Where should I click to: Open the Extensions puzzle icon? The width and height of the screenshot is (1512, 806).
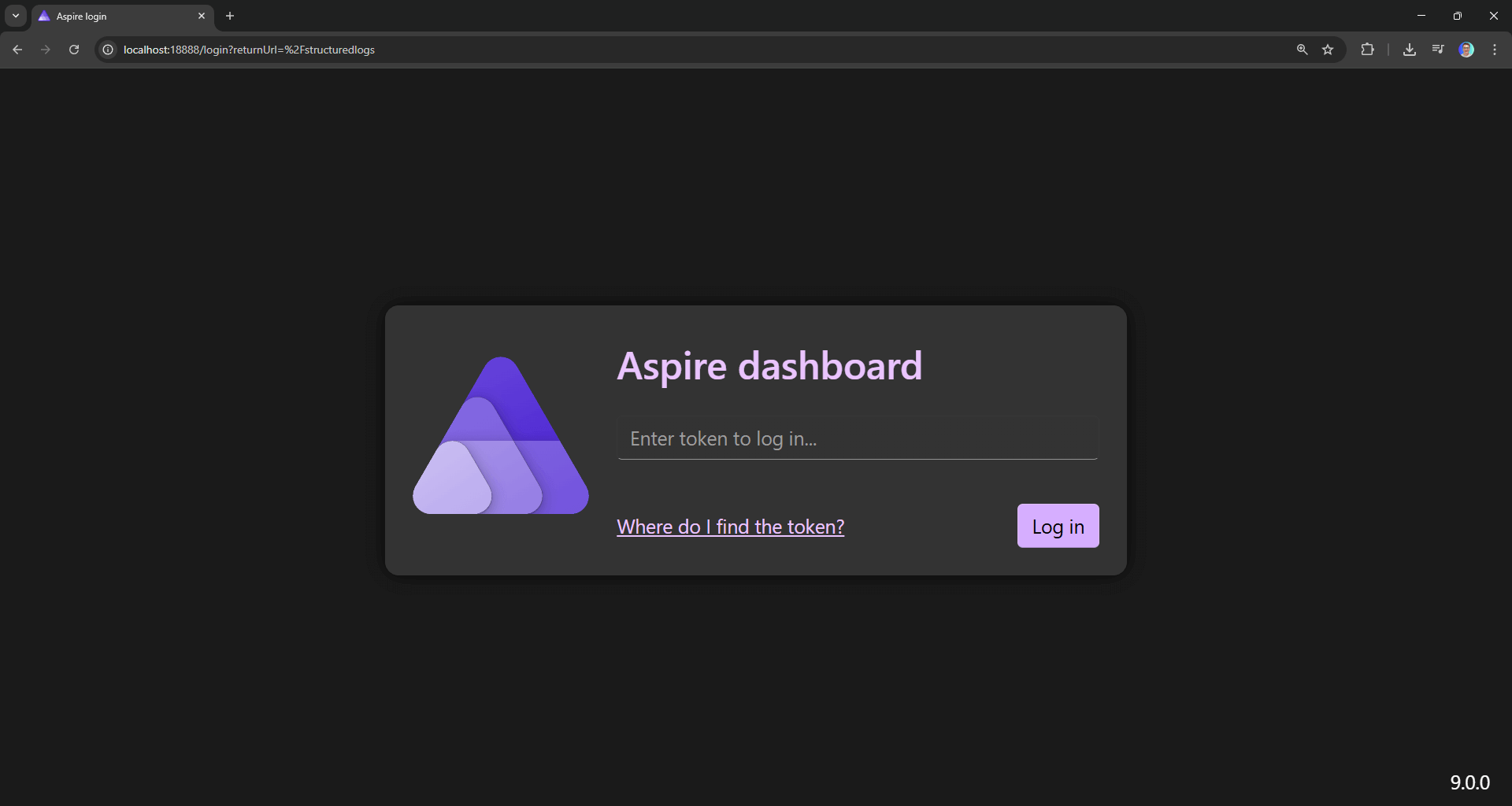[1367, 50]
